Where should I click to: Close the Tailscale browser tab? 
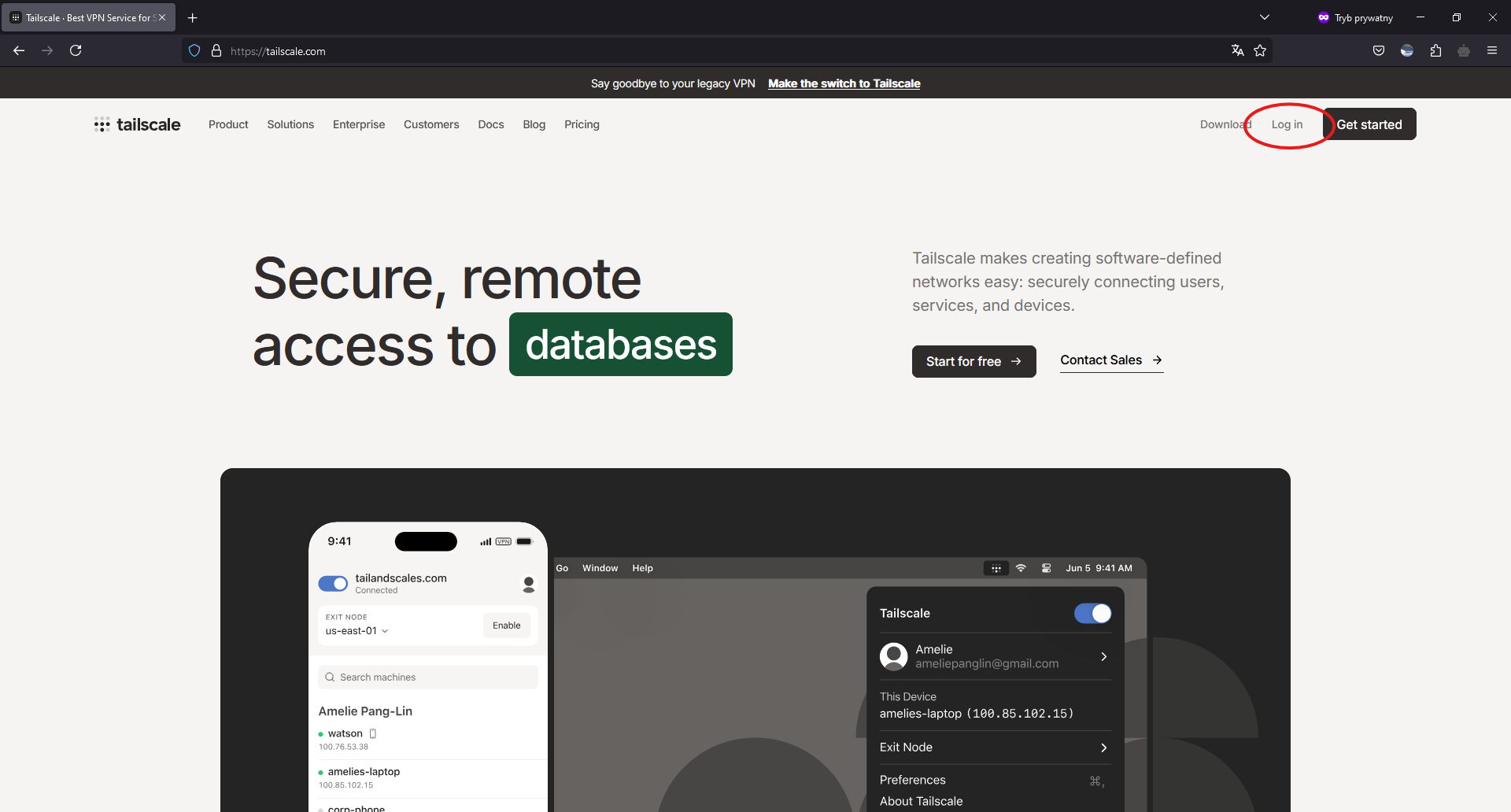162,17
